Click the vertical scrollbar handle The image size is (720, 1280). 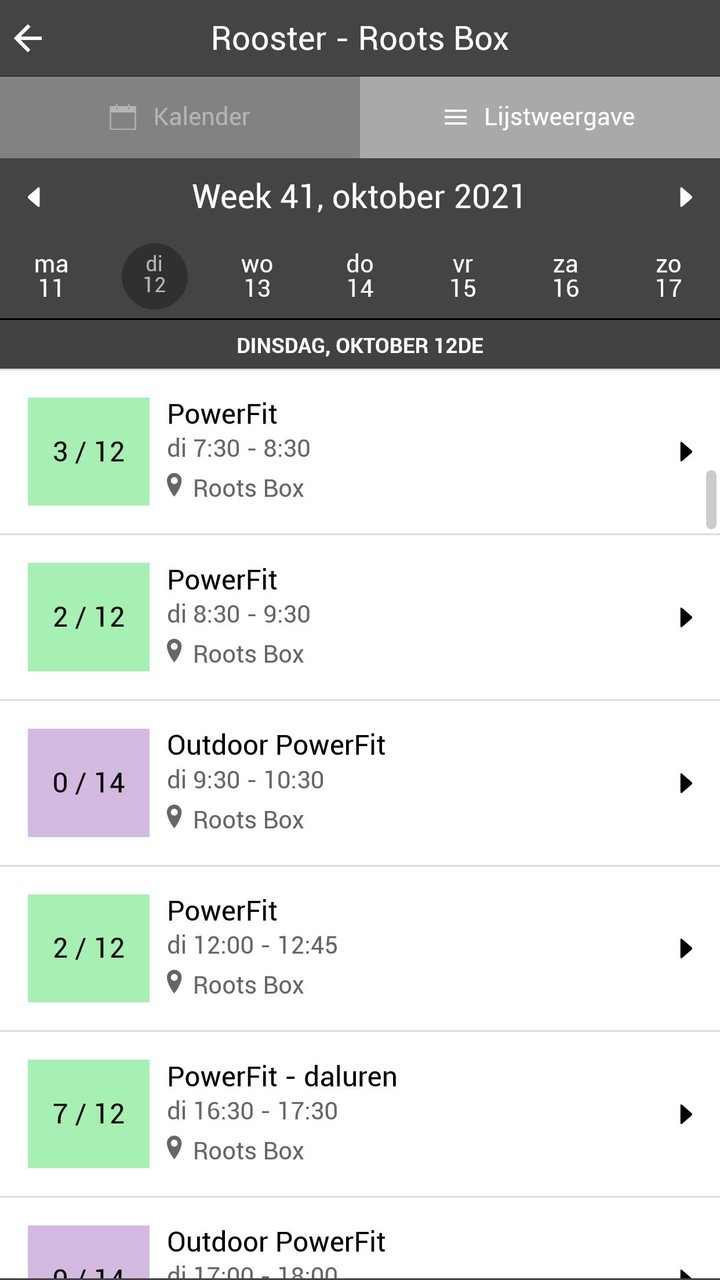[x=712, y=499]
